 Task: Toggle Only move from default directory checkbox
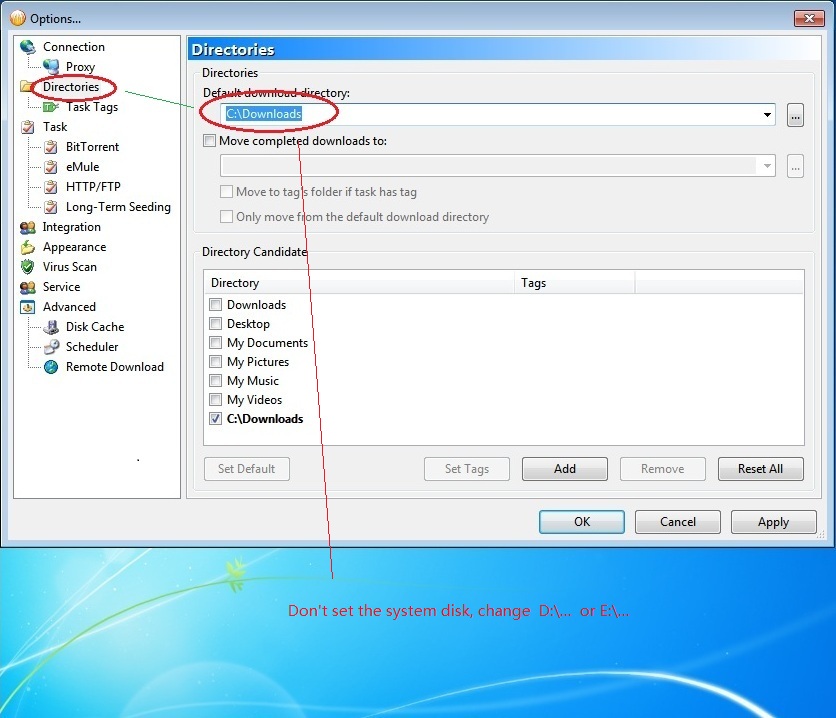click(x=227, y=216)
